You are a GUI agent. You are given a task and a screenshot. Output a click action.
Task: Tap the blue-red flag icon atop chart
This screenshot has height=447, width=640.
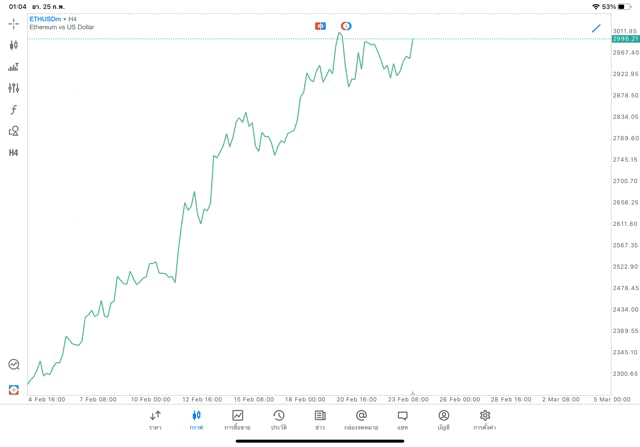tap(320, 26)
